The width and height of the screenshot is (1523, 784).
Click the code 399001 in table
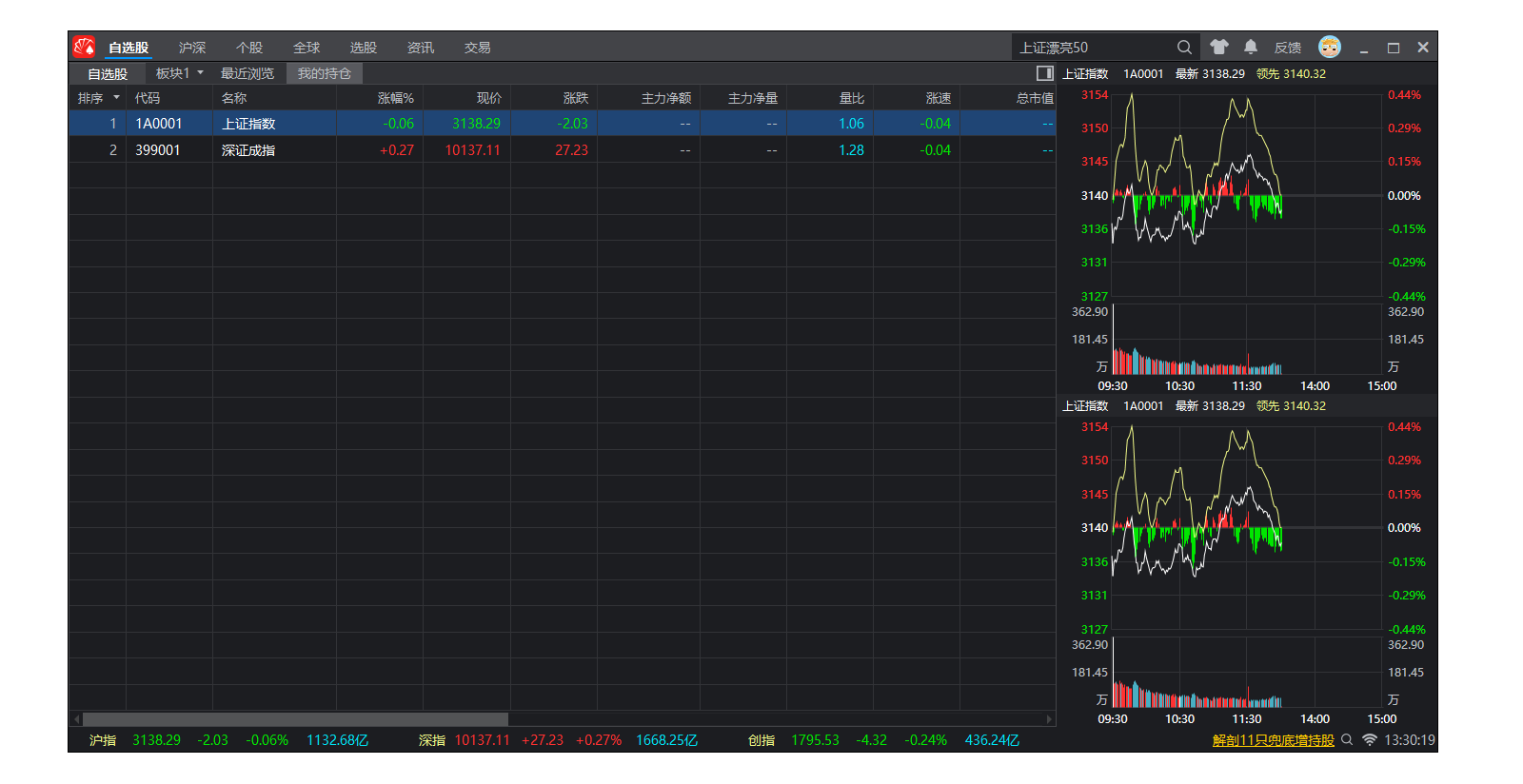coord(157,150)
